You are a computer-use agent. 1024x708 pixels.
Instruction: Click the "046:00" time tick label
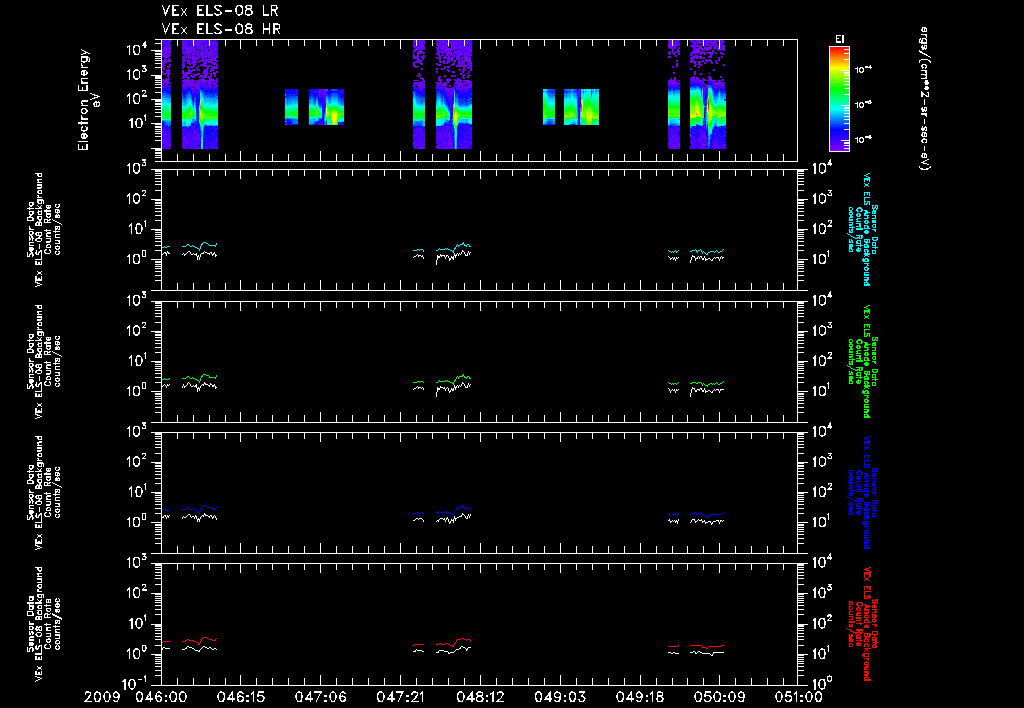[x=163, y=698]
